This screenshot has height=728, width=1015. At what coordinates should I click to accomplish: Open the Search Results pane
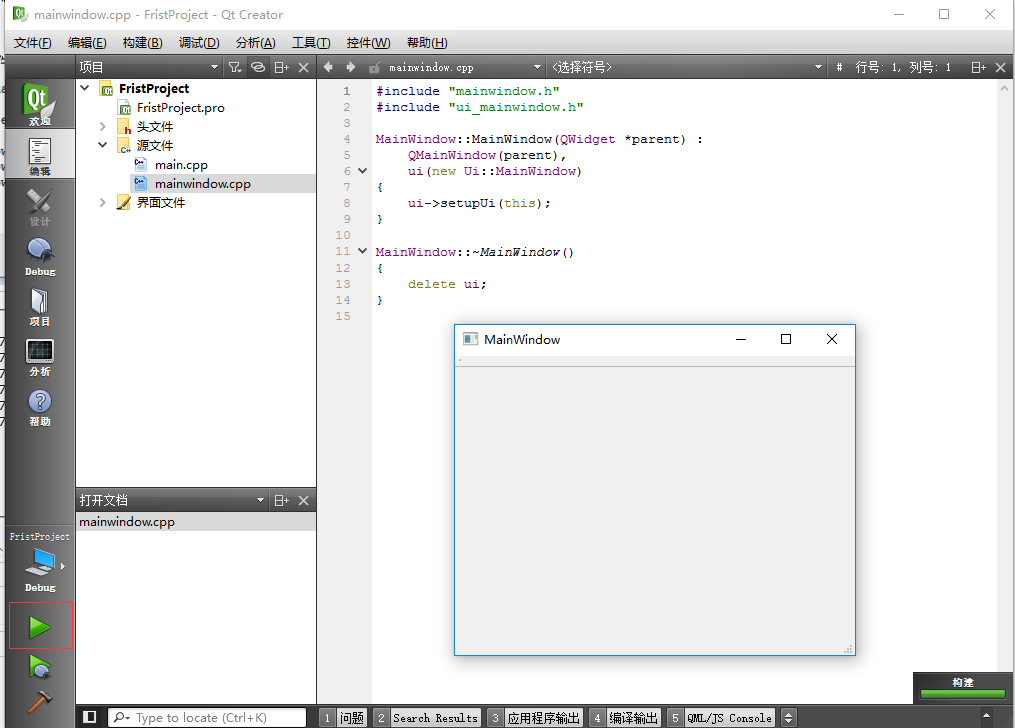click(427, 718)
